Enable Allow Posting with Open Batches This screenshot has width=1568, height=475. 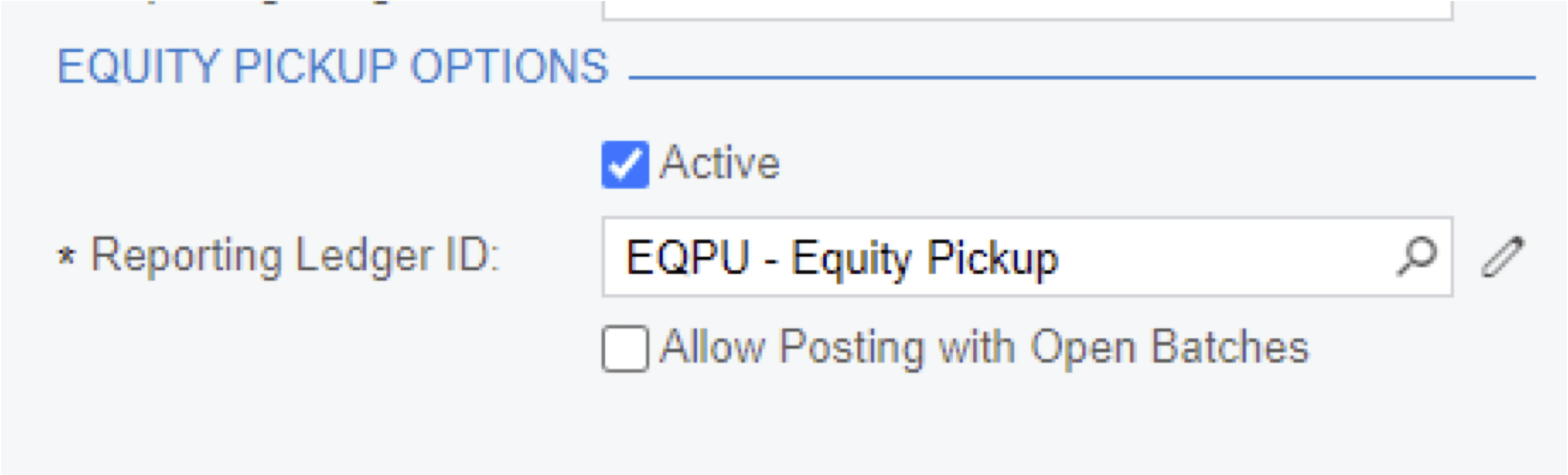[x=626, y=347]
